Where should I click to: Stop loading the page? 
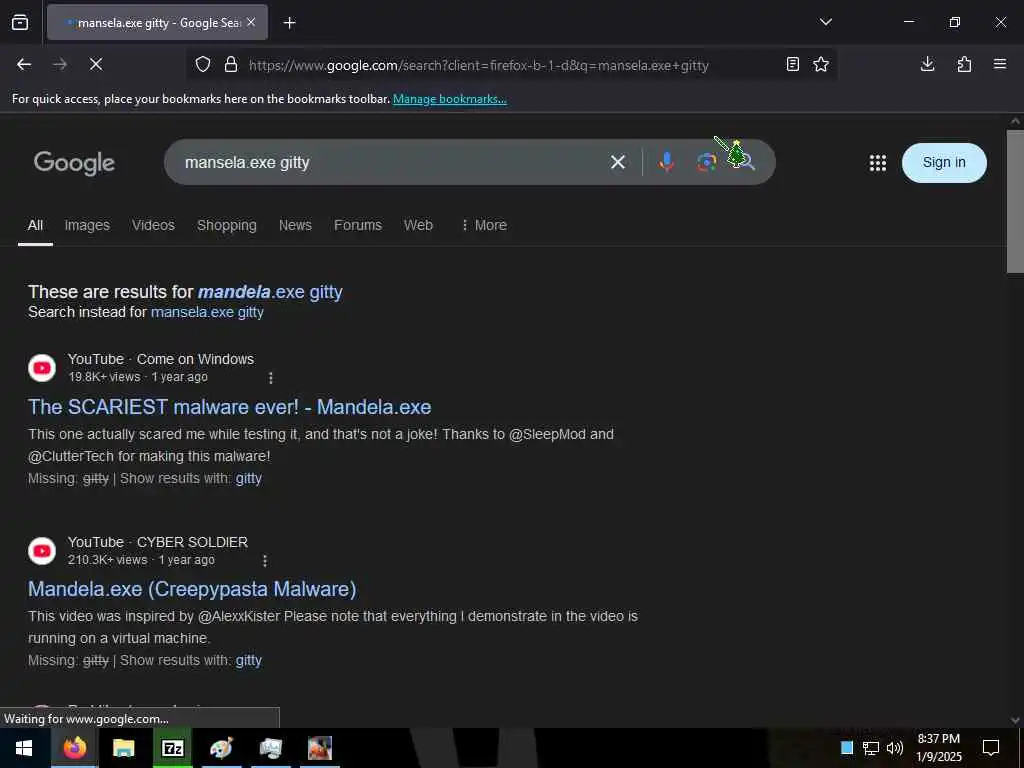coord(96,64)
